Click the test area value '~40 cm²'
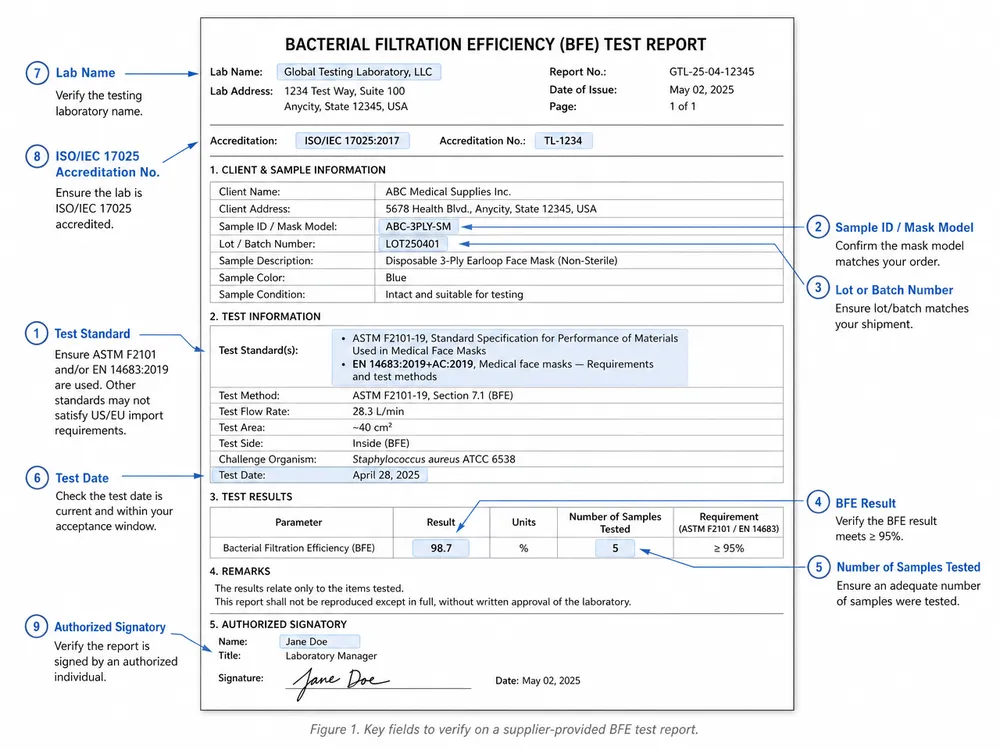This screenshot has height=750, width=1000. [372, 427]
